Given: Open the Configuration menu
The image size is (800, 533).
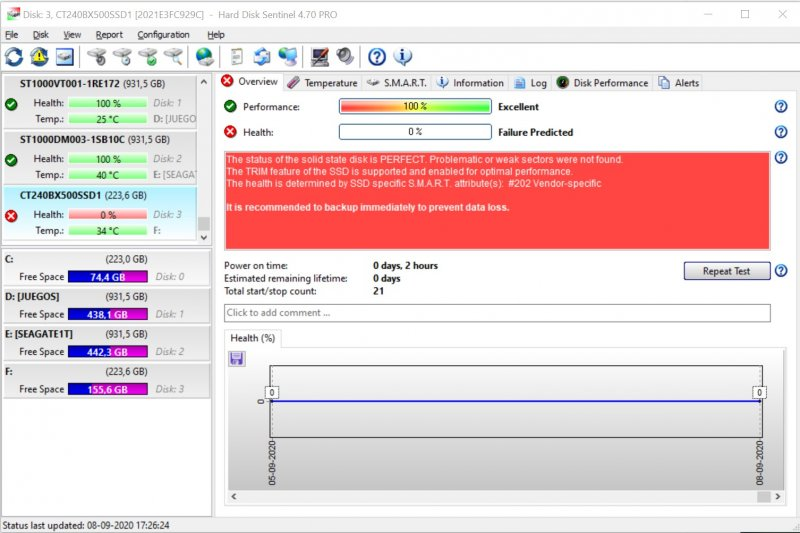Looking at the screenshot, I should click(163, 34).
